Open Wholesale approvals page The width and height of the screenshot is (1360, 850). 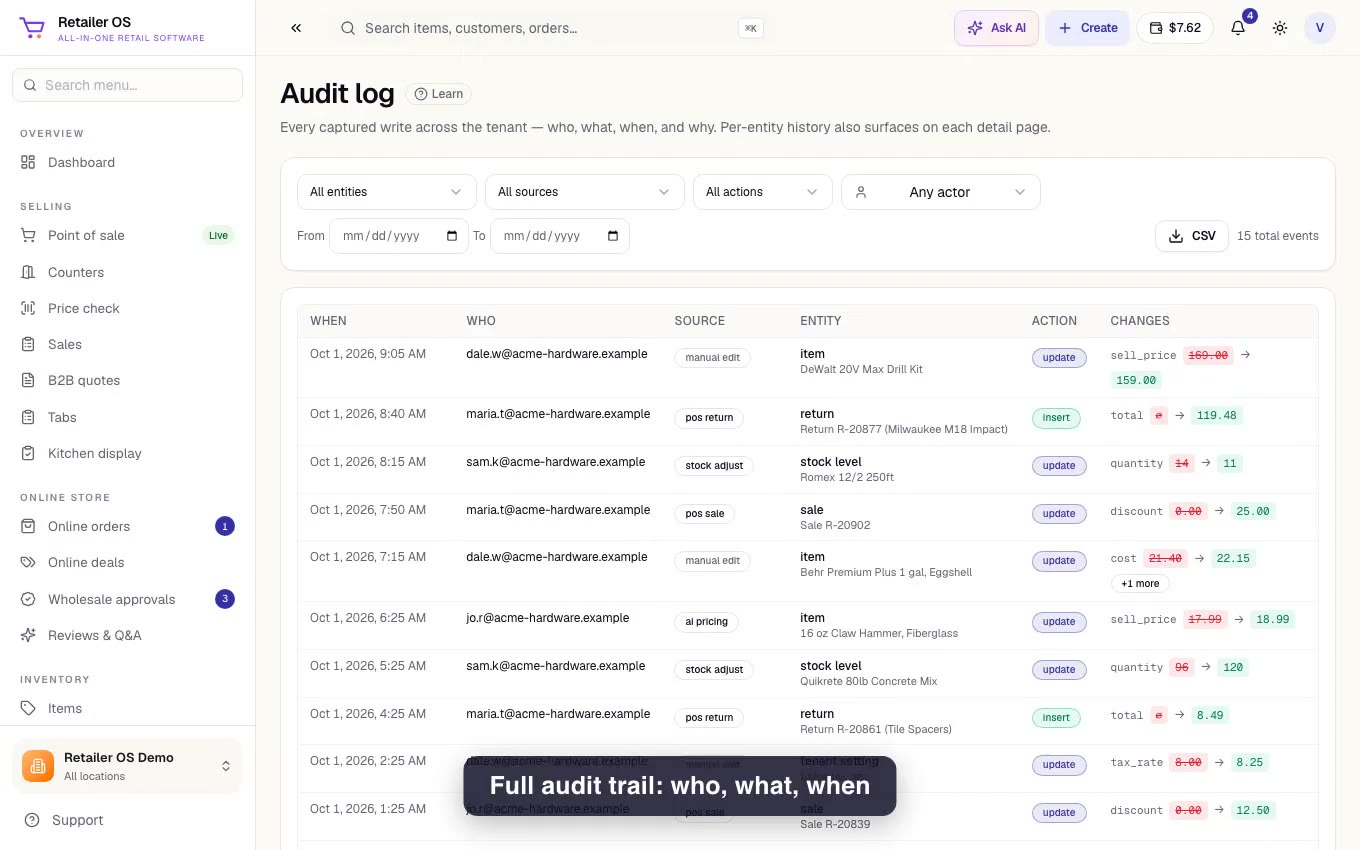(127, 599)
